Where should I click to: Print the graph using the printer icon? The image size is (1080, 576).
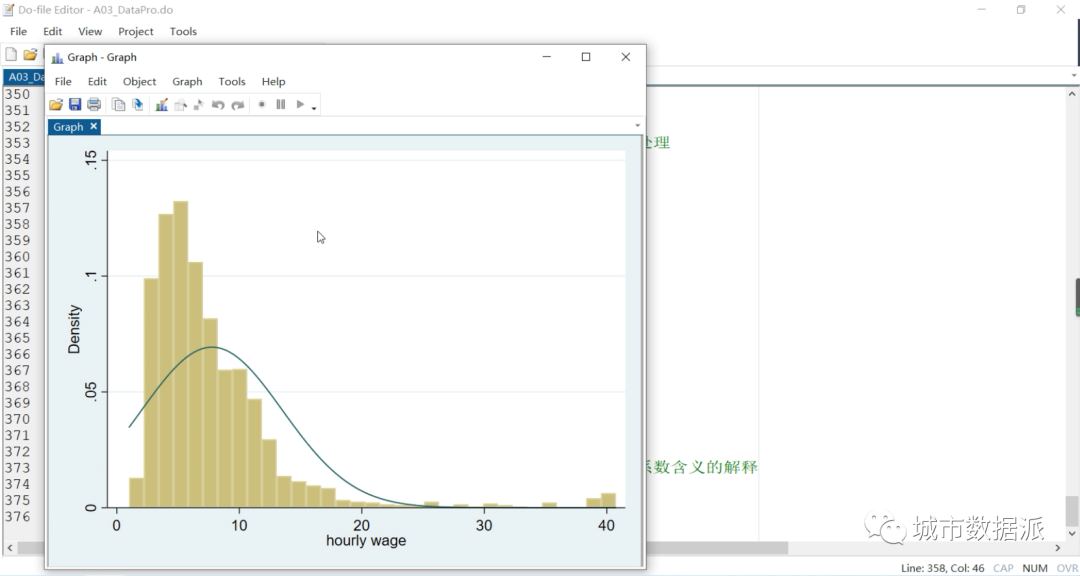(94, 105)
